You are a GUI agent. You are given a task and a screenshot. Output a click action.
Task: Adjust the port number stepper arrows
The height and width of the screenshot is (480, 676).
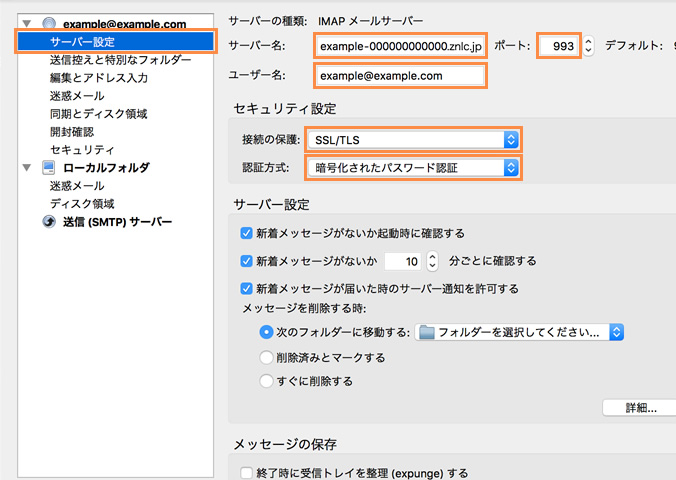[588, 46]
